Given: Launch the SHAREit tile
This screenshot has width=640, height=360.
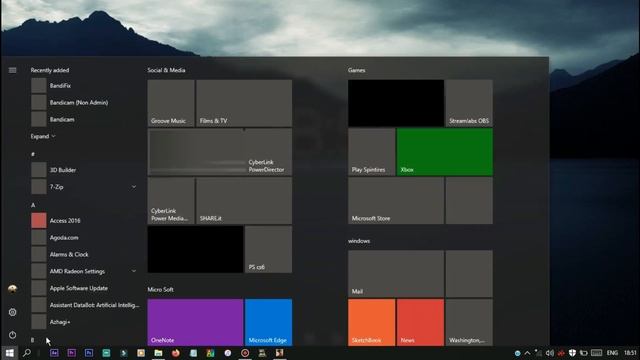Looking at the screenshot, I should pyautogui.click(x=244, y=200).
